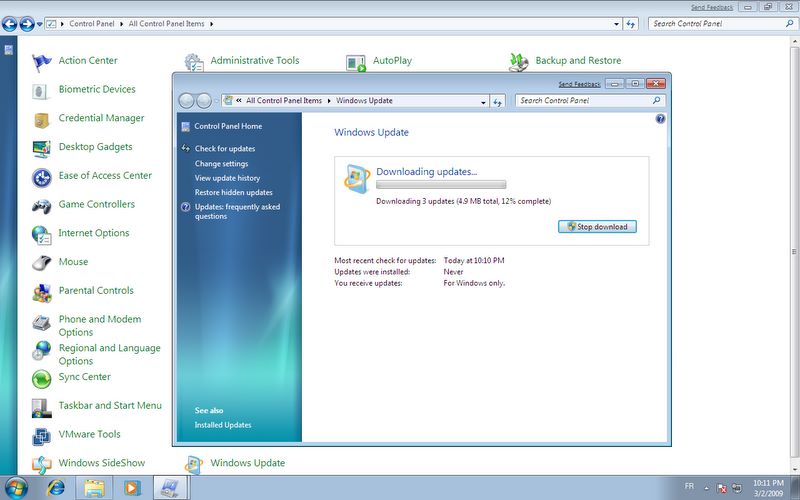Screen dimensions: 800x500
Task: Open the Biometric Devices icon
Action: click(41, 91)
